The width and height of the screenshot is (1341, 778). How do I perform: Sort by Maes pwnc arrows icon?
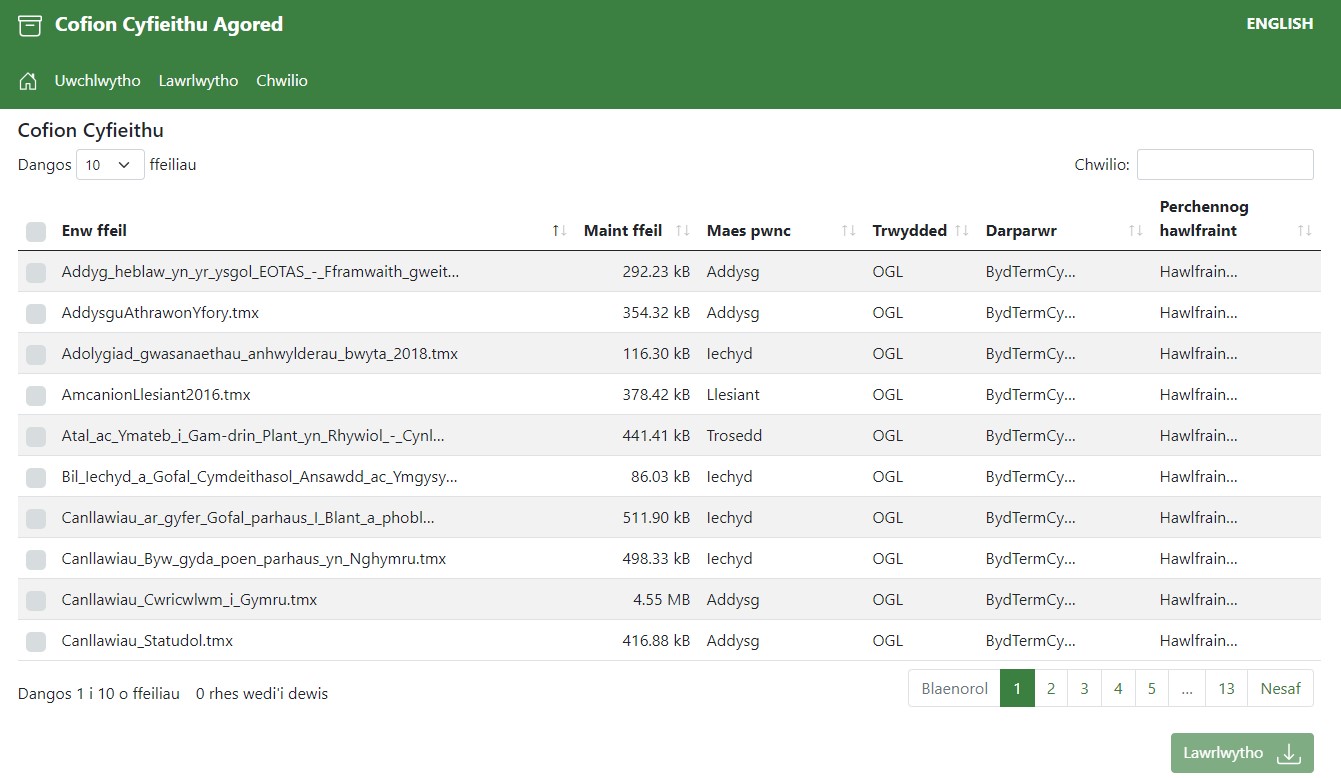click(849, 231)
